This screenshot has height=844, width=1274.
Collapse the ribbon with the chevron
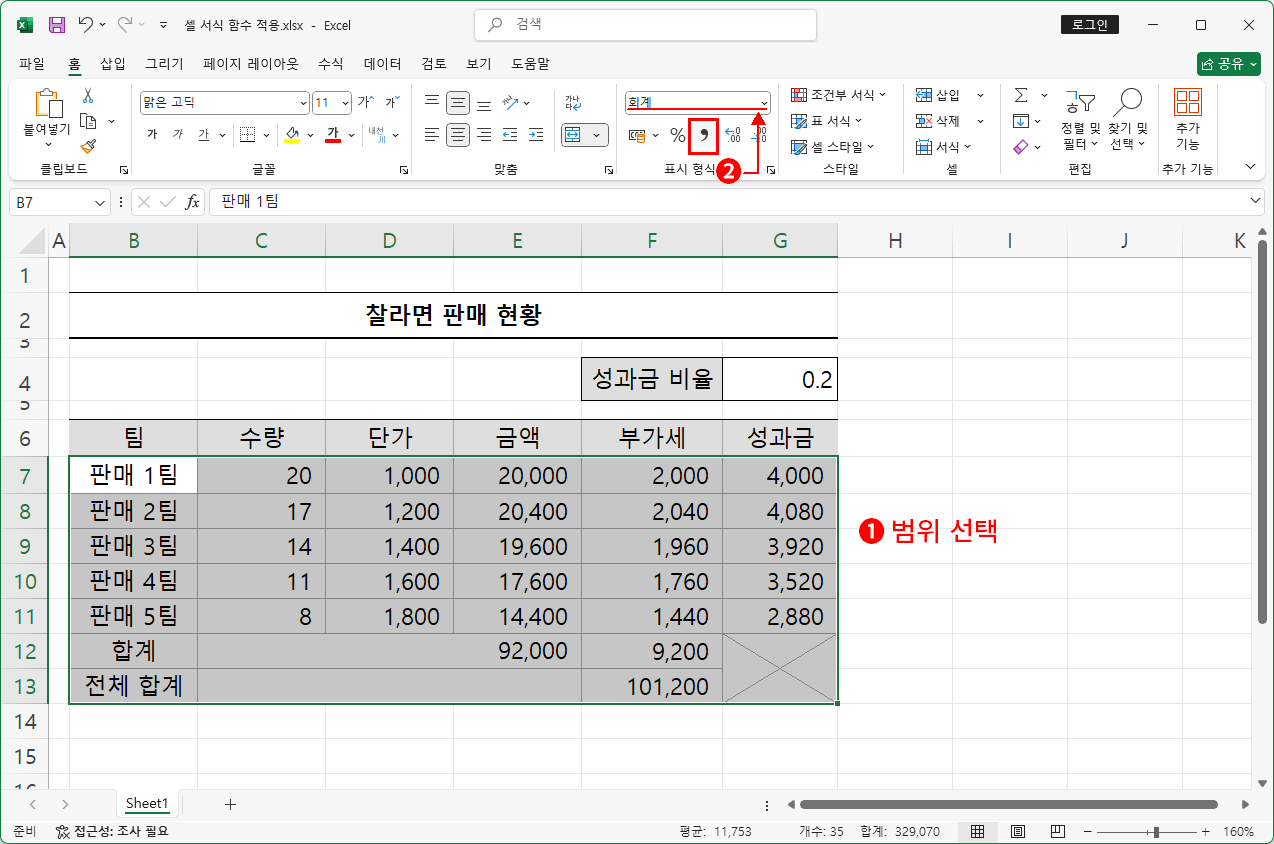1250,166
